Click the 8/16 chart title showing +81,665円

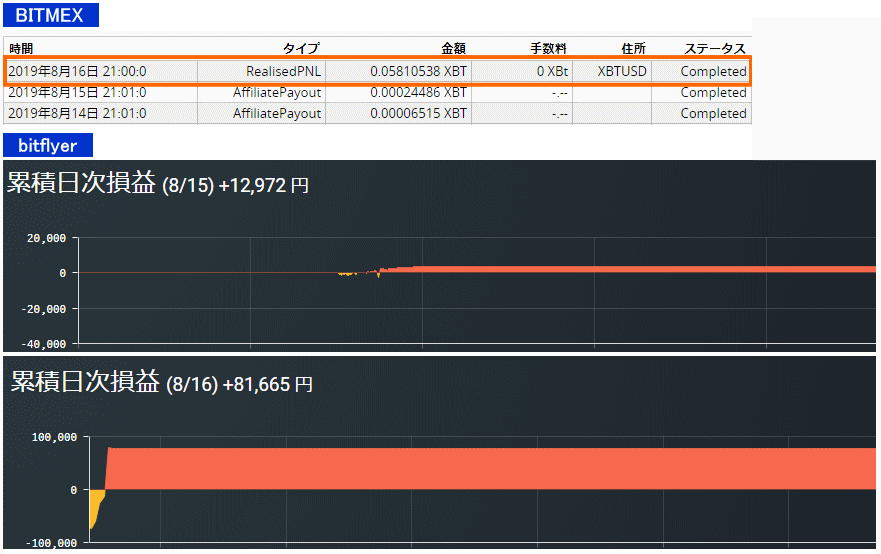coord(162,383)
